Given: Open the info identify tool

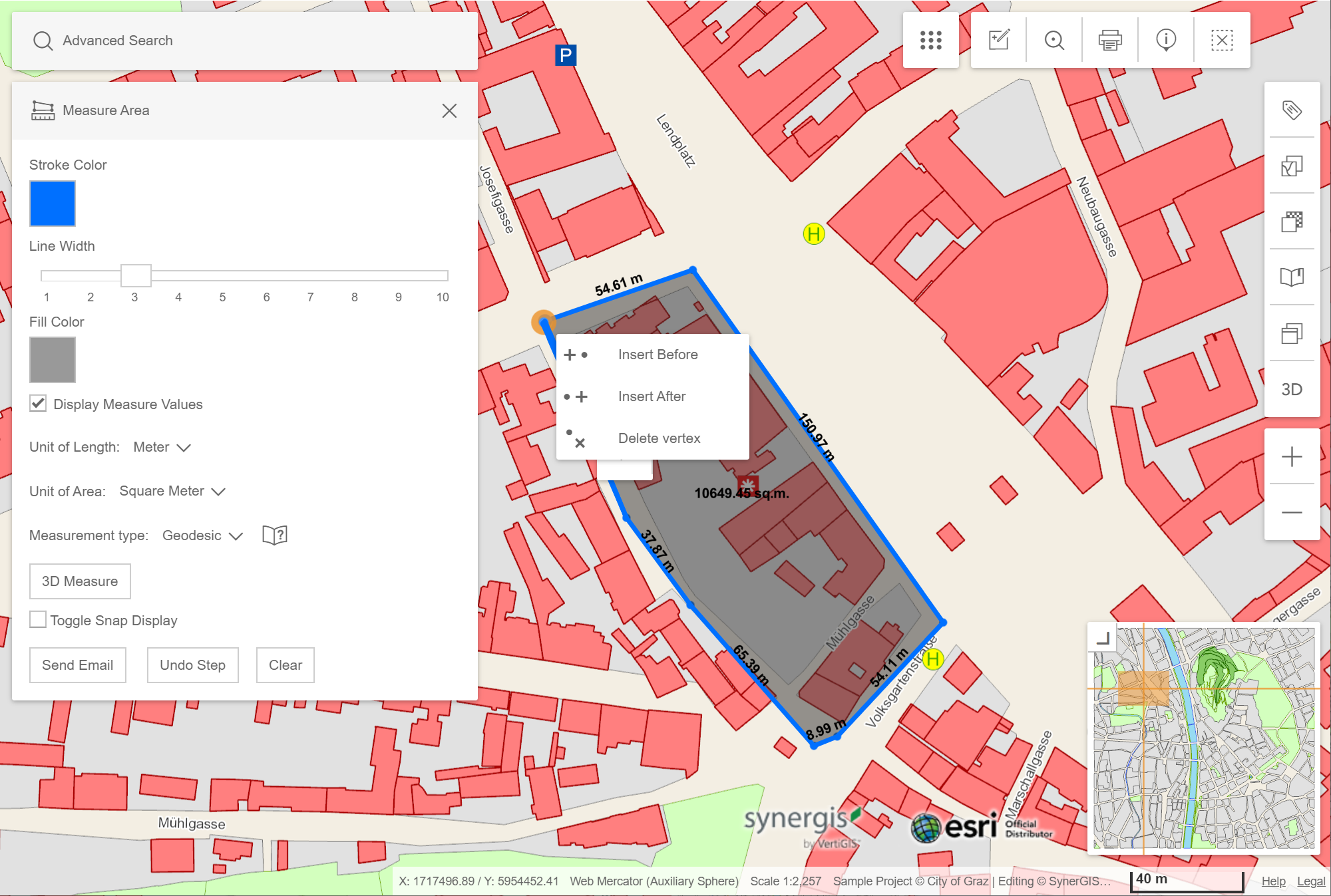Looking at the screenshot, I should (1165, 40).
